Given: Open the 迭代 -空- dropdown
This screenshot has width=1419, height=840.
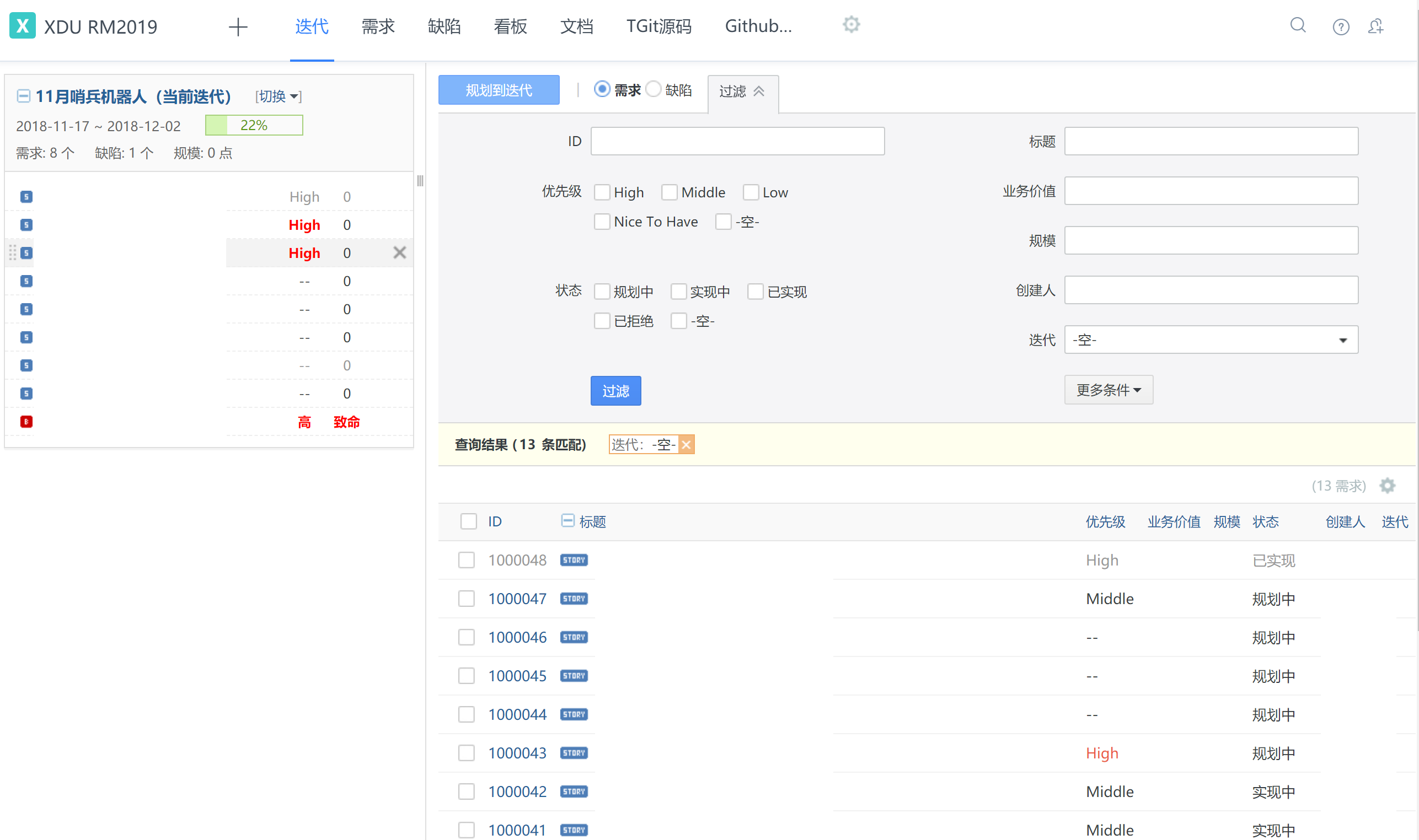Looking at the screenshot, I should (x=1211, y=340).
